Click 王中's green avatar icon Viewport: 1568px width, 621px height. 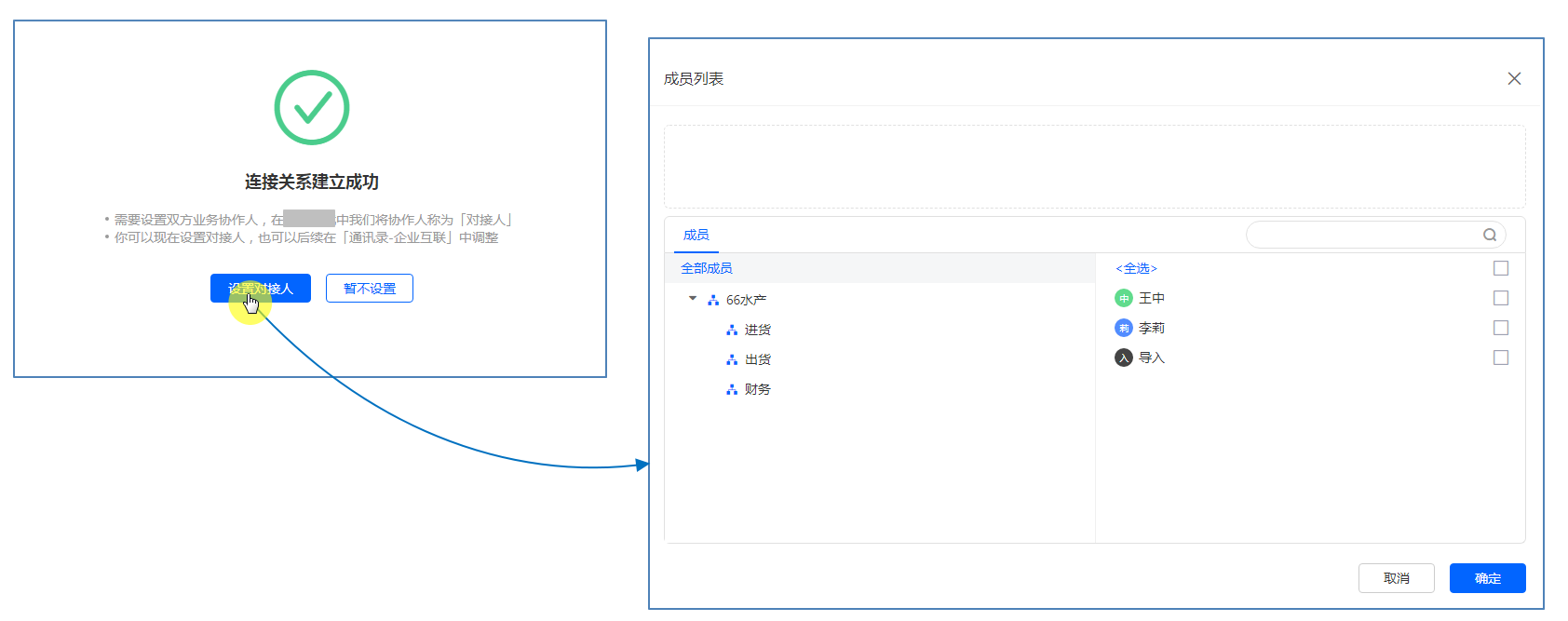(1123, 298)
